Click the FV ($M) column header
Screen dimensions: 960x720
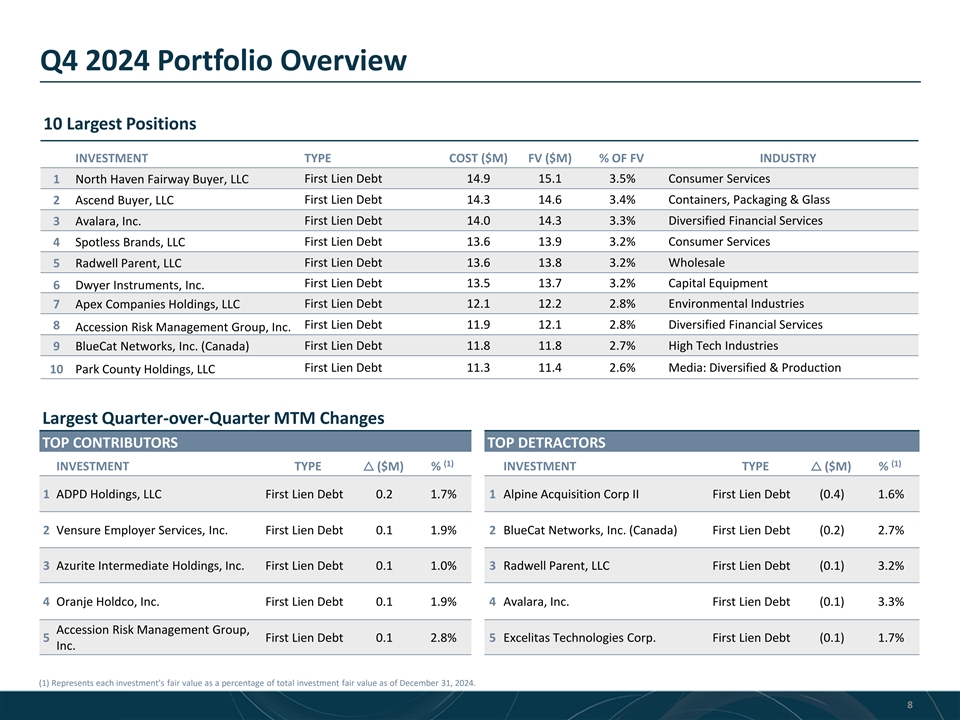(x=549, y=158)
